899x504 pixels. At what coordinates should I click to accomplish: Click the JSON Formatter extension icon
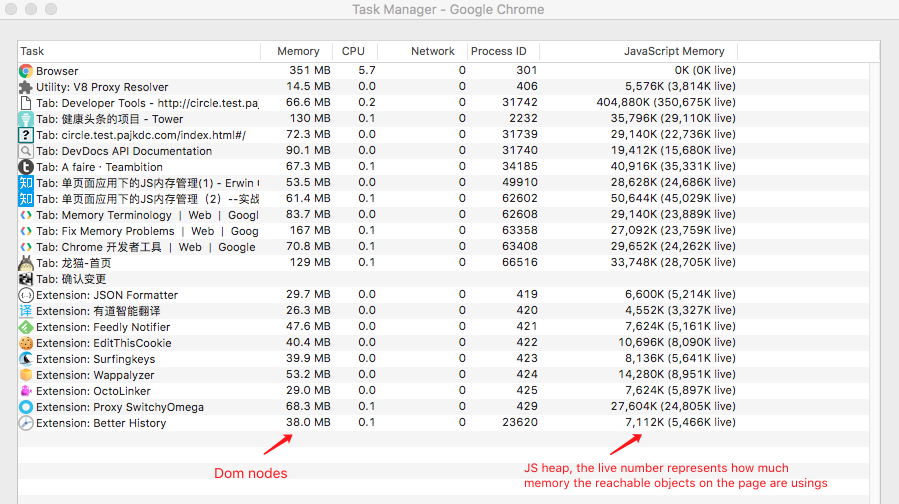point(26,295)
